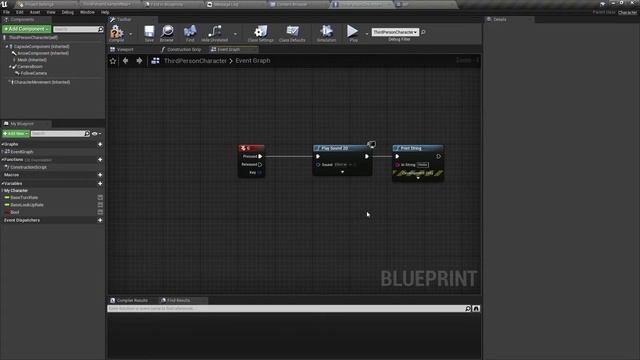Open the Find tool in the toolbar

190,33
